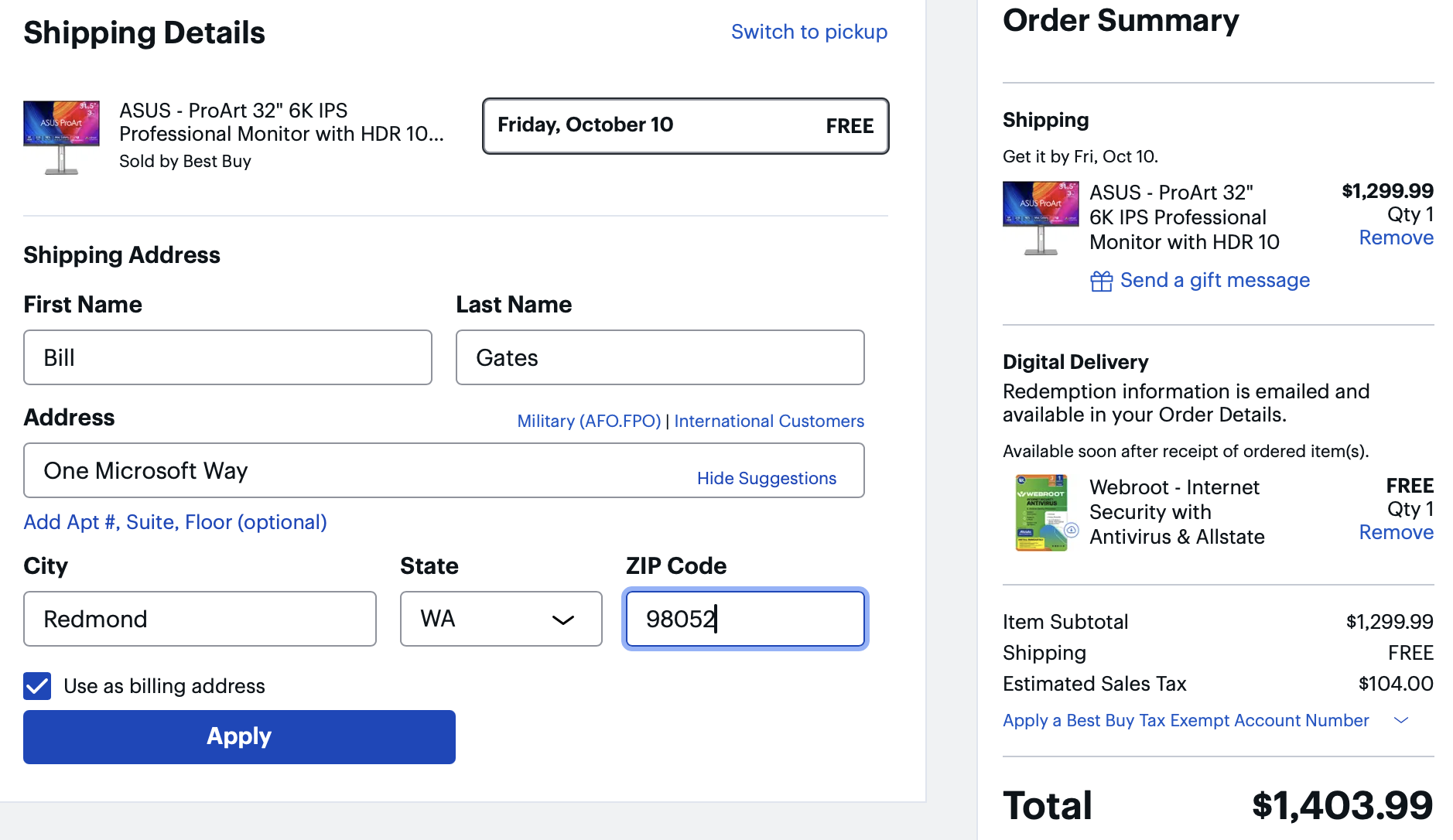Screen dimensions: 1453x840
Task: Click Switch to pickup link
Action: click(809, 32)
